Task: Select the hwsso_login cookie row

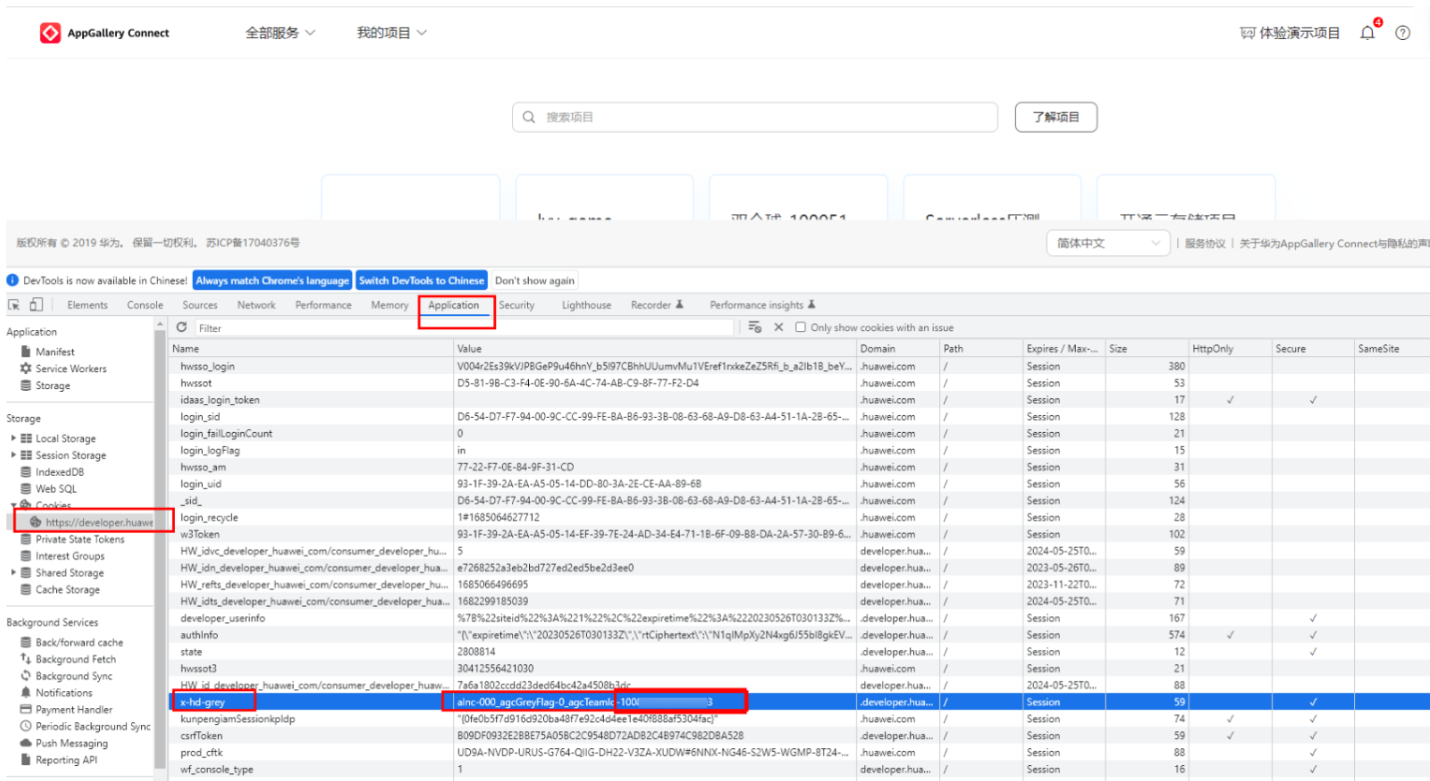Action: tap(799, 366)
